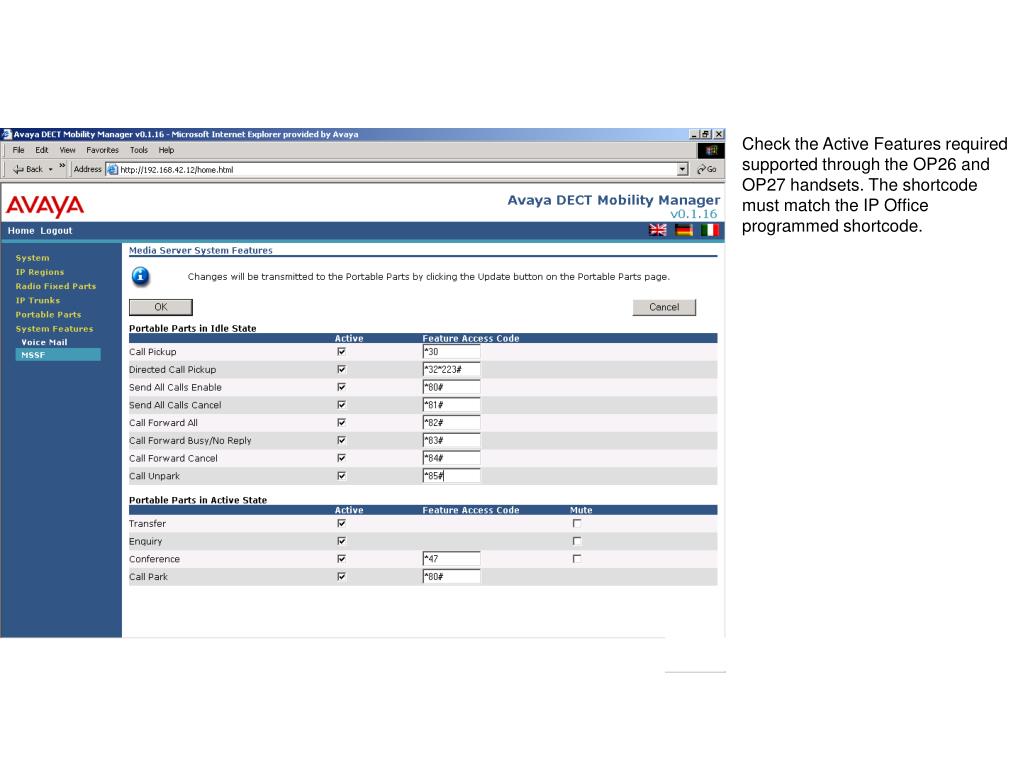Click the Directed Call Pickup code field
1024x768 pixels.
click(451, 369)
